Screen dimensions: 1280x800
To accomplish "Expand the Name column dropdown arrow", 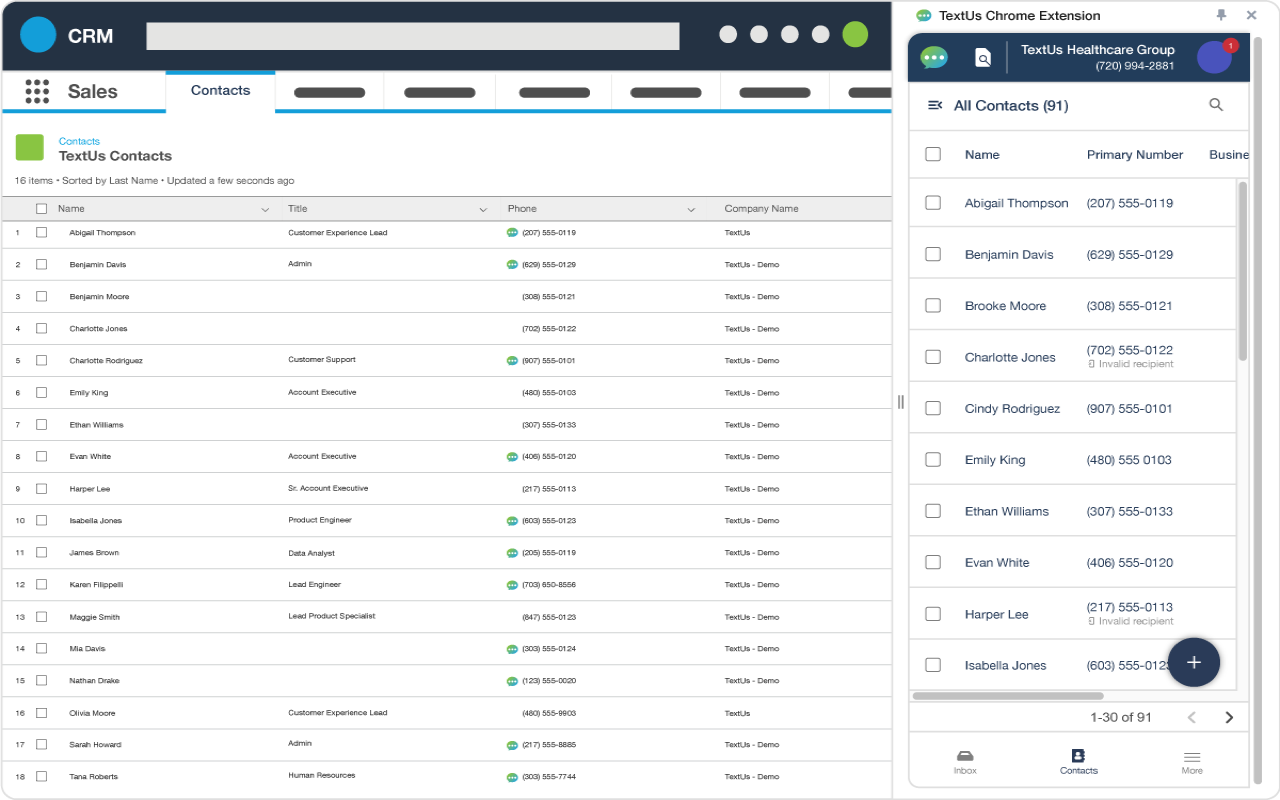I will (265, 210).
